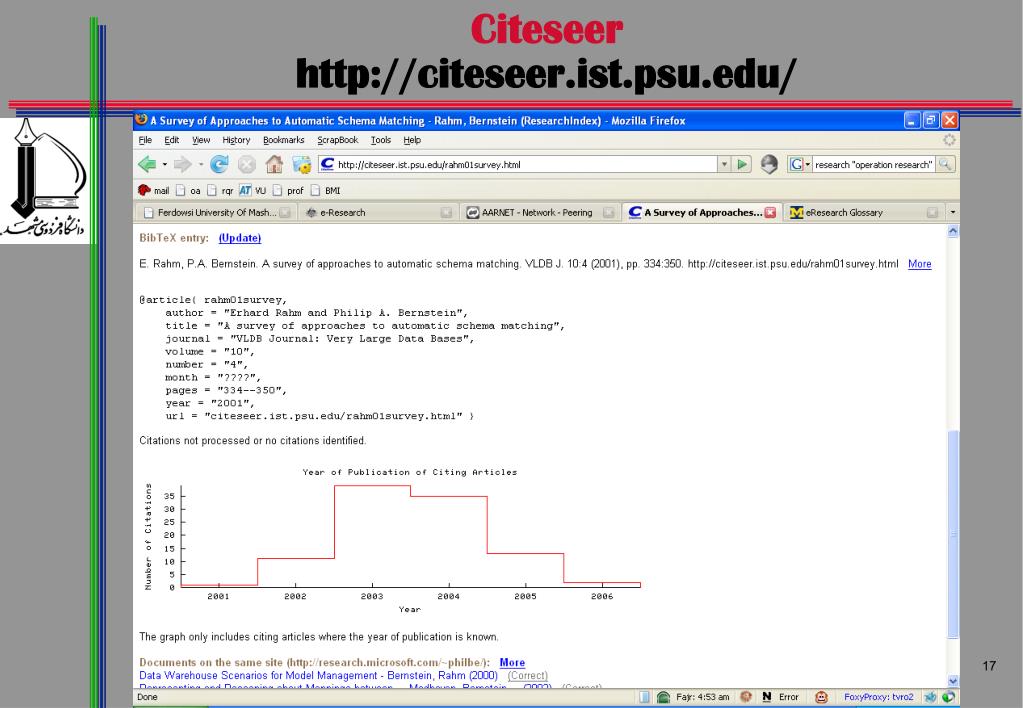Click the N Error status bar icon
Screen dimensions: 1023x708
782,697
